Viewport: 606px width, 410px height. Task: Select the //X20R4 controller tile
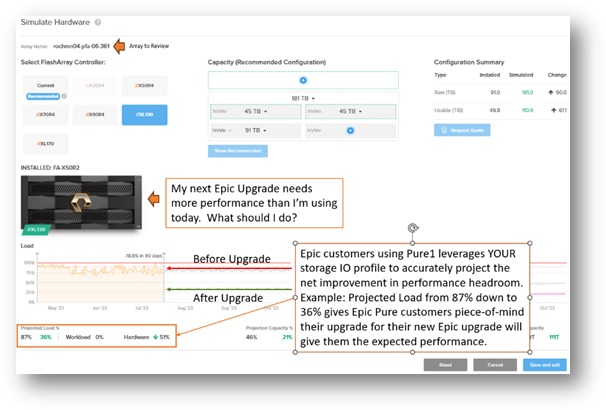point(95,86)
